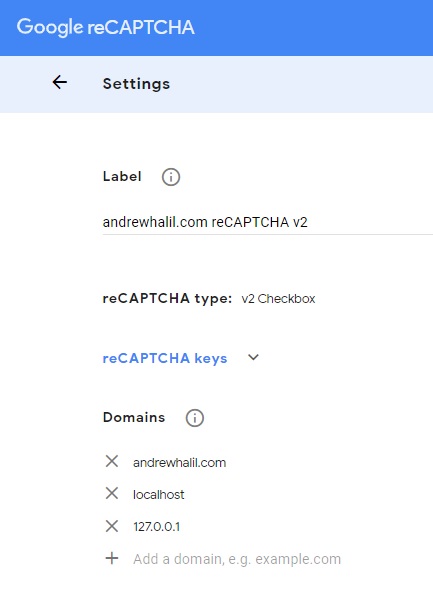This screenshot has width=433, height=593.
Task: Click the localhost domain entry text
Action: click(x=158, y=495)
